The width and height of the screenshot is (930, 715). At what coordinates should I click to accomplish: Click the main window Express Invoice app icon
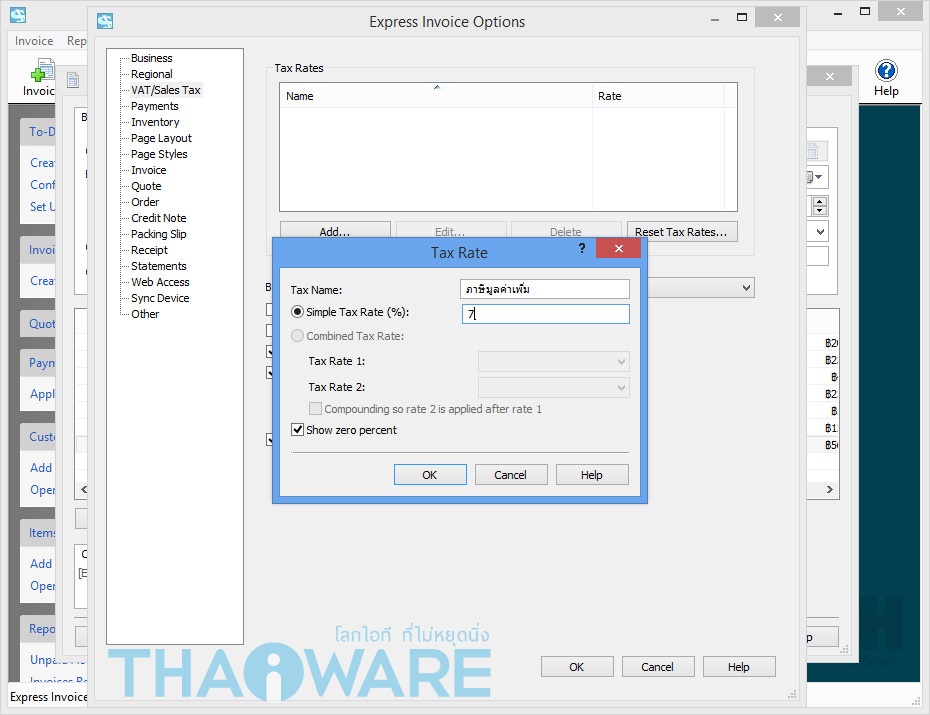(x=18, y=15)
